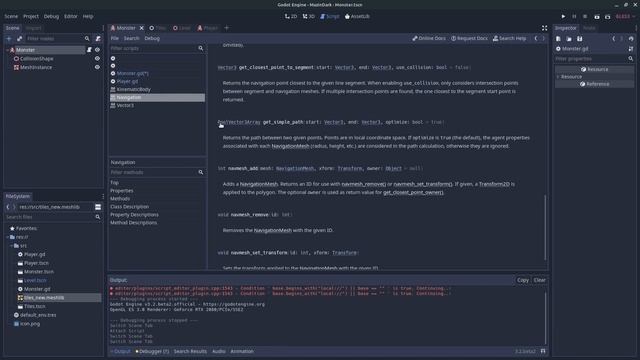Screen dimensions: 640x360
Task: Open the Editor menu
Action: tap(71, 16)
